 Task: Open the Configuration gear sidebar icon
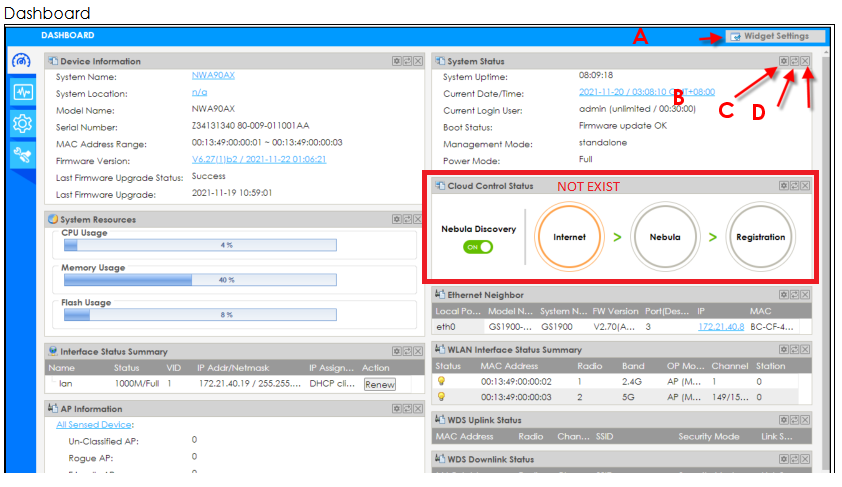click(23, 123)
